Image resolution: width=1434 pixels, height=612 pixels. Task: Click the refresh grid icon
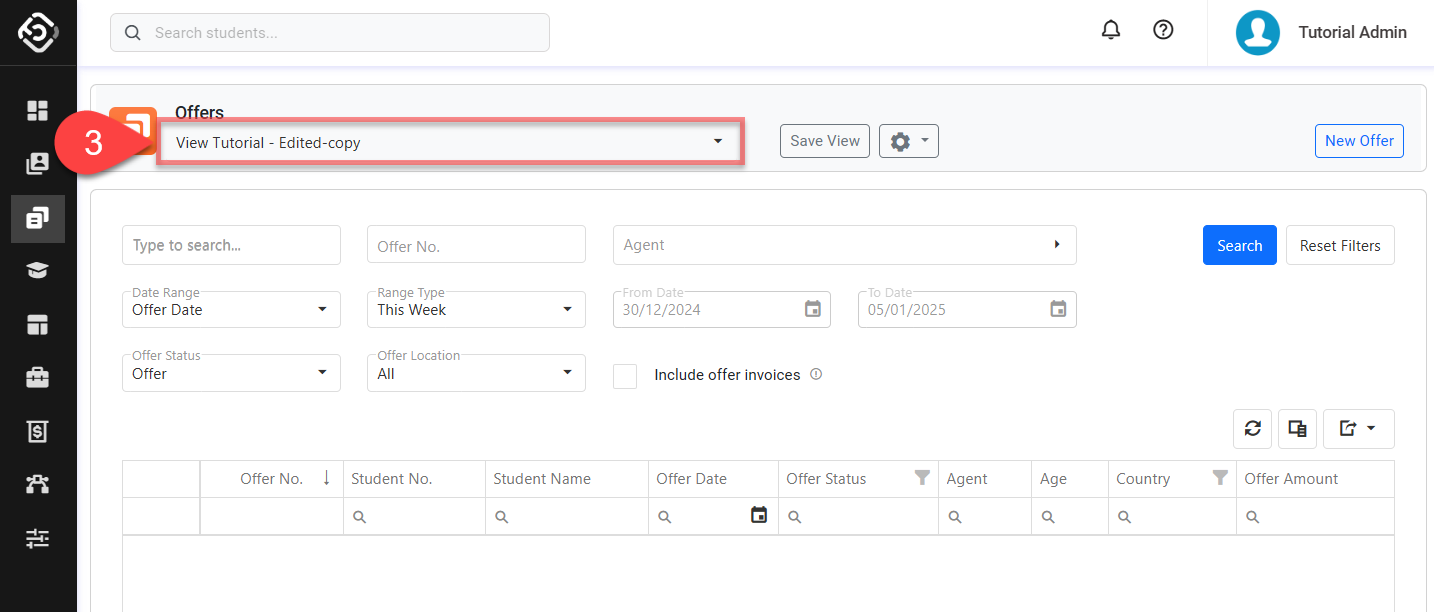click(x=1252, y=429)
